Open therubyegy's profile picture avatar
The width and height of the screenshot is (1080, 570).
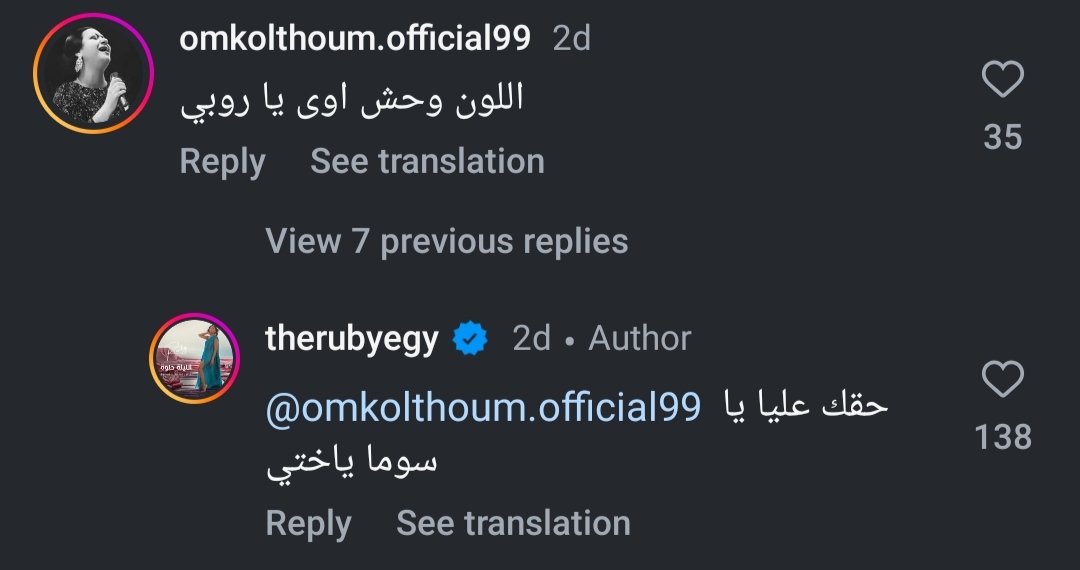(194, 358)
